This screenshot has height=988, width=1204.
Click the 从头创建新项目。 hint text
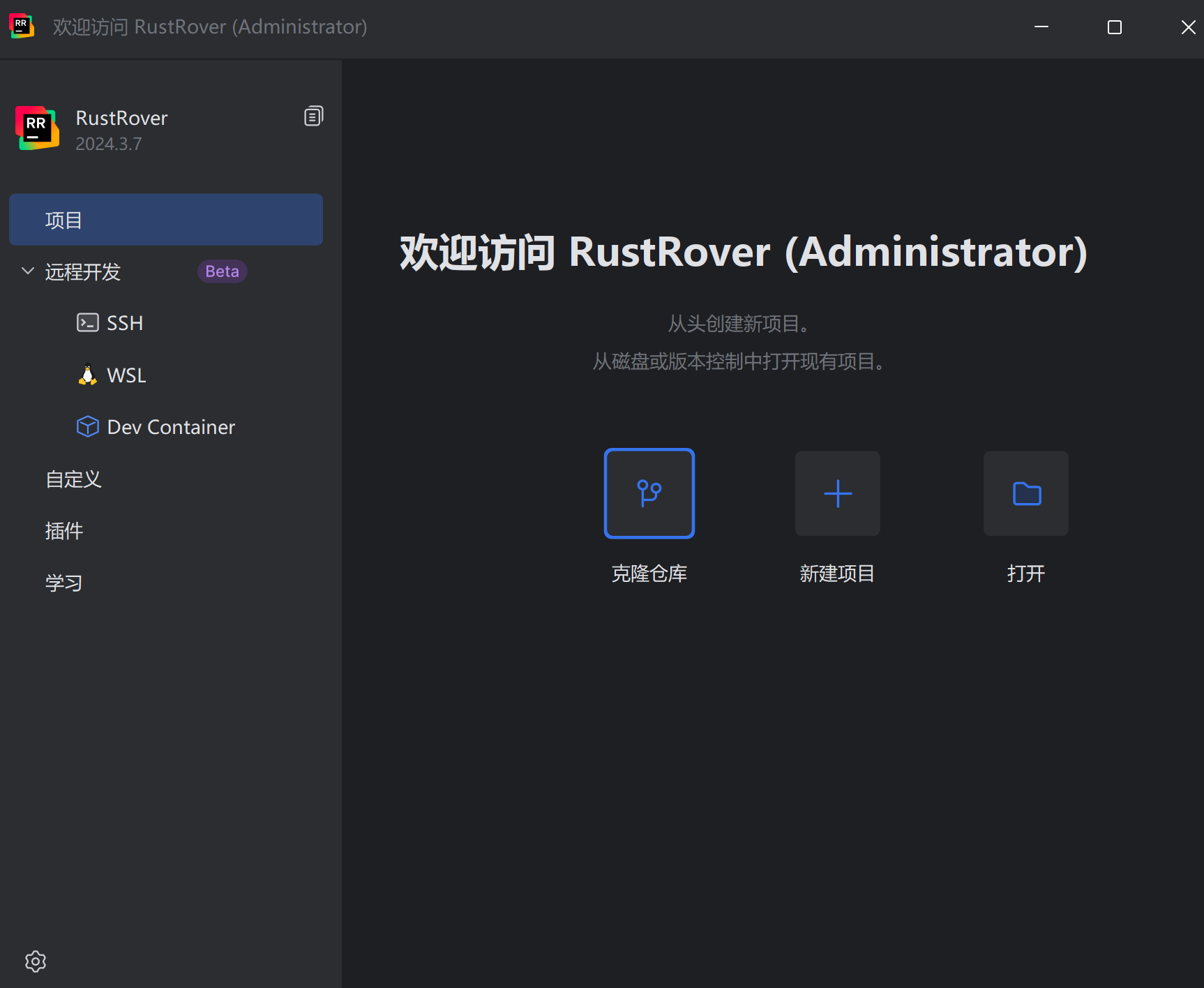click(739, 324)
